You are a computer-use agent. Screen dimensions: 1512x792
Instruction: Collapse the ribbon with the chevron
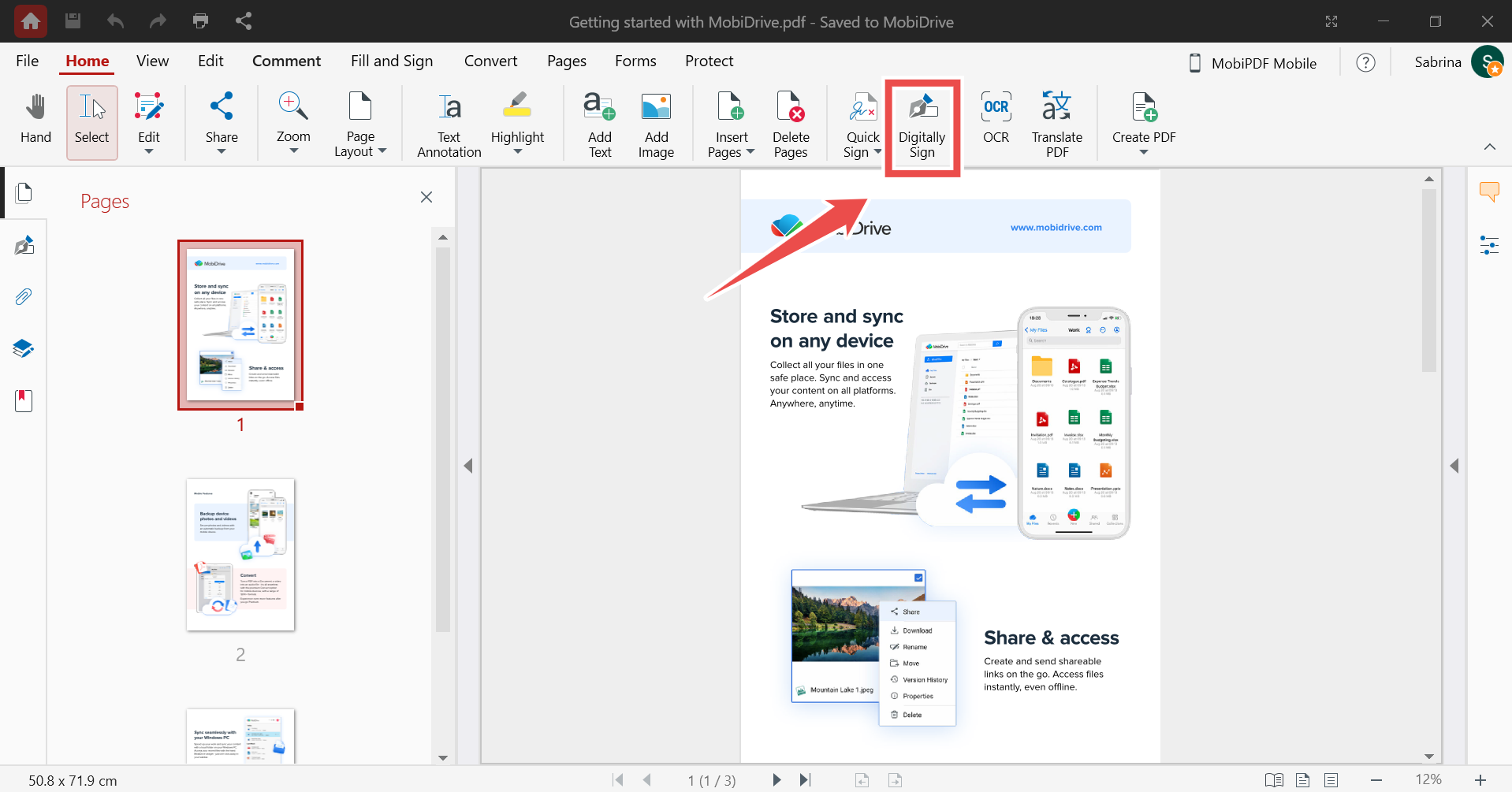[x=1489, y=147]
